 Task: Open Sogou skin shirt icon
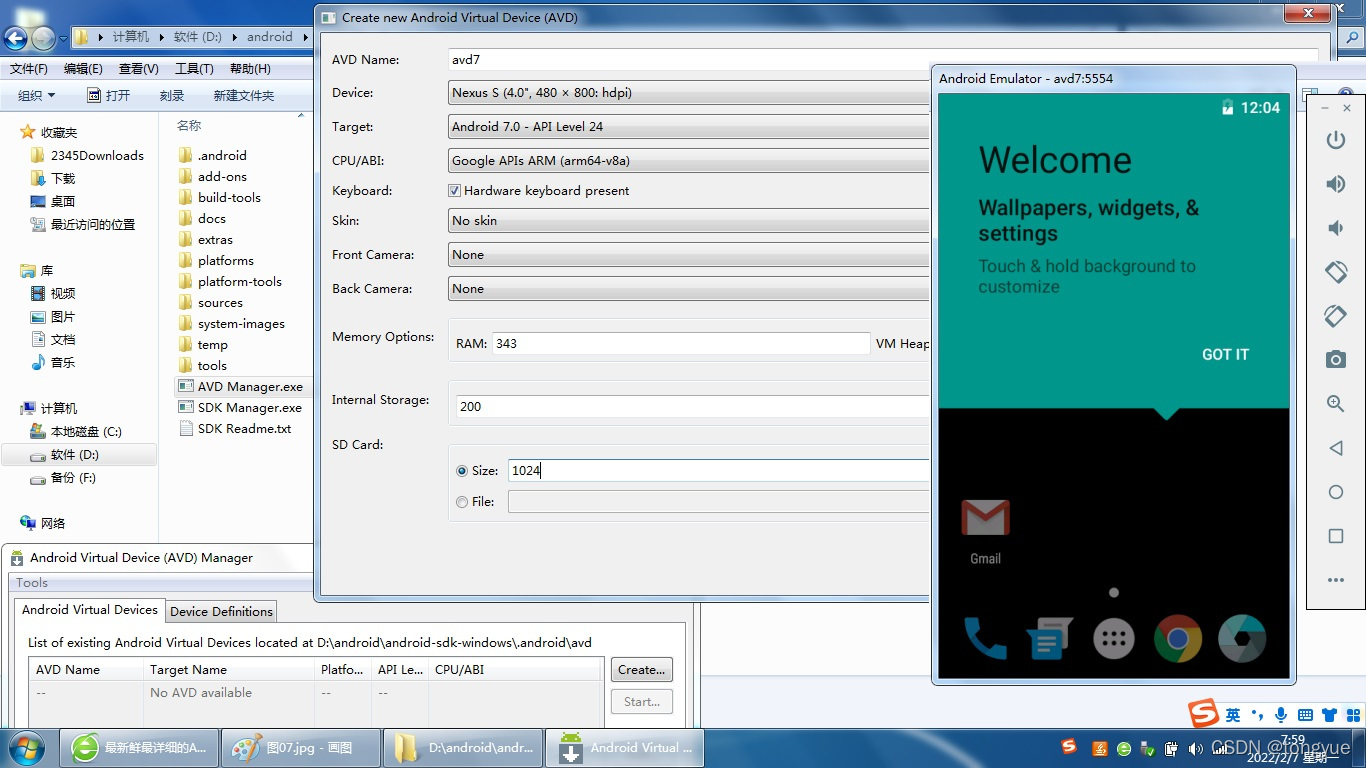pyautogui.click(x=1329, y=715)
